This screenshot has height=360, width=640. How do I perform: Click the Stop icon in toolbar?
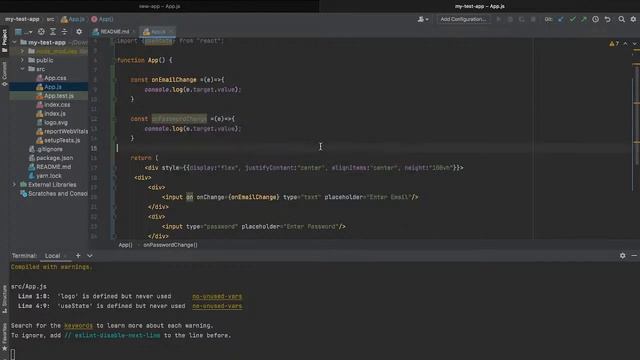(533, 19)
